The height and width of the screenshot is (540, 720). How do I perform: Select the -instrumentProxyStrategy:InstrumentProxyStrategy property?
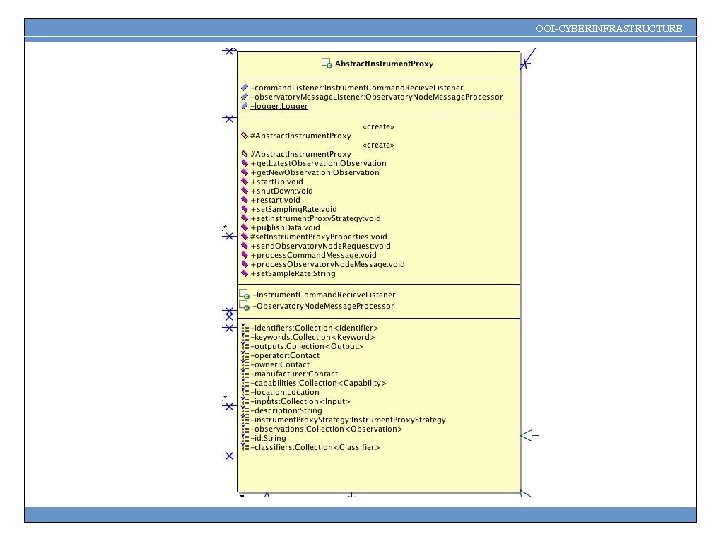tap(348, 420)
